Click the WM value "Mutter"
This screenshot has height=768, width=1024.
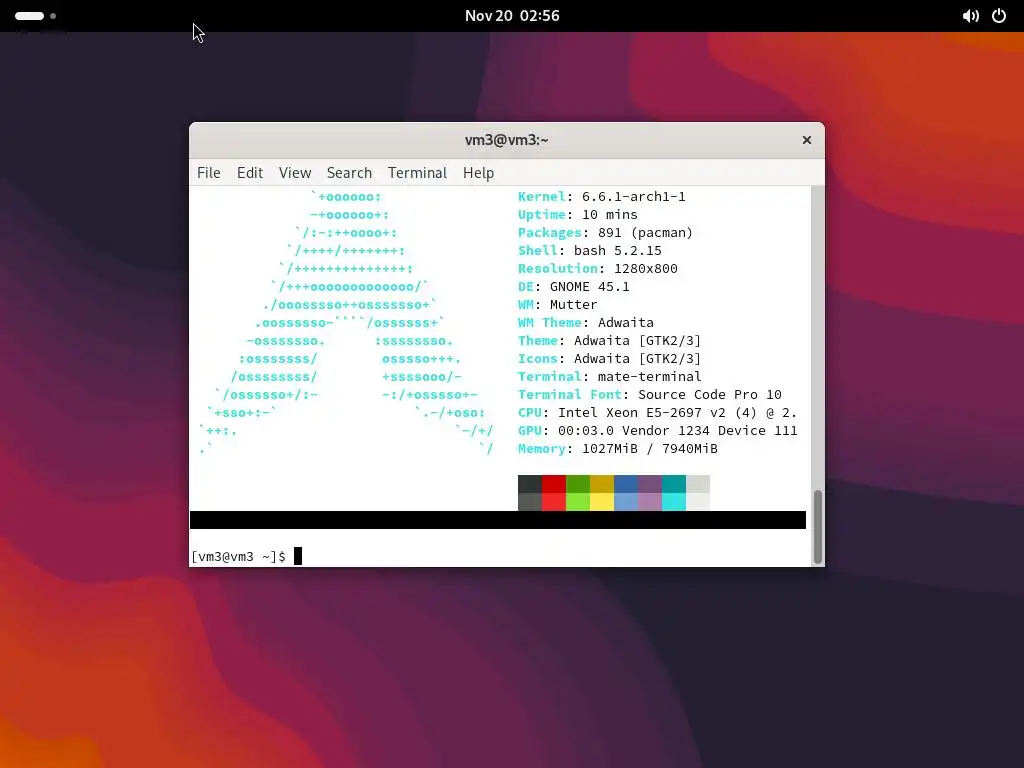573,305
